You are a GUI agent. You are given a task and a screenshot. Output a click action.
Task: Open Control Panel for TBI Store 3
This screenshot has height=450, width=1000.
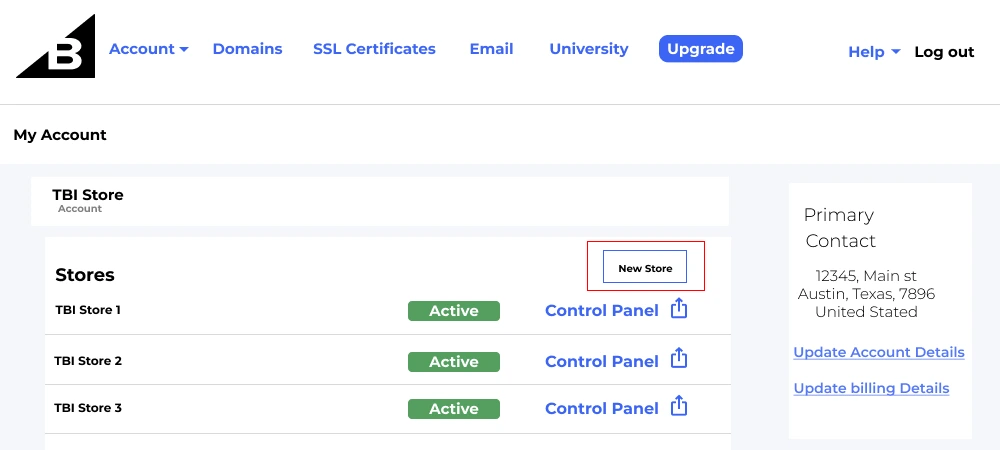(601, 408)
